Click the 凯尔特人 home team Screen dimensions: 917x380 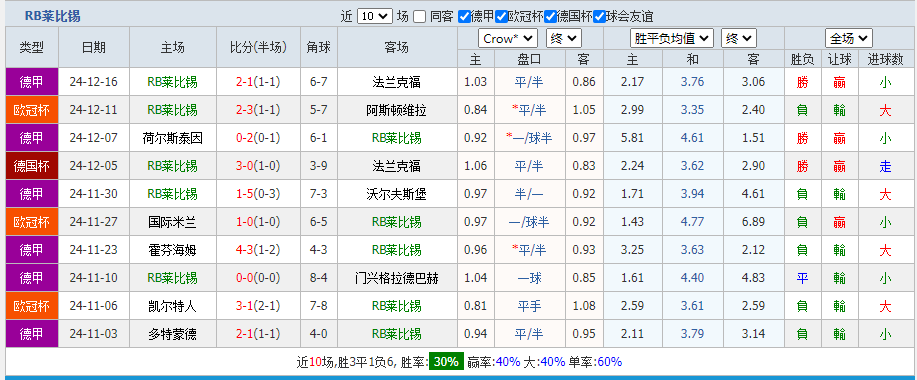173,306
